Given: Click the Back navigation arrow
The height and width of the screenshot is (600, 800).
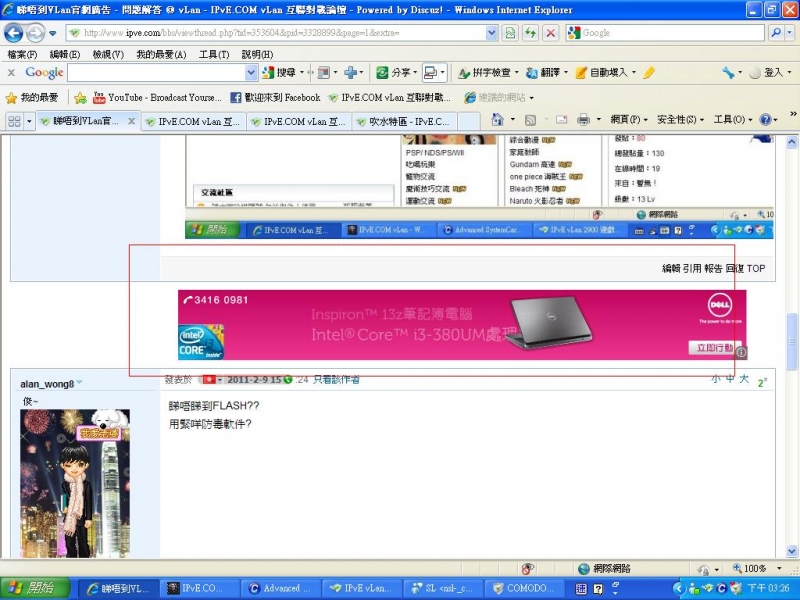Looking at the screenshot, I should 13,33.
